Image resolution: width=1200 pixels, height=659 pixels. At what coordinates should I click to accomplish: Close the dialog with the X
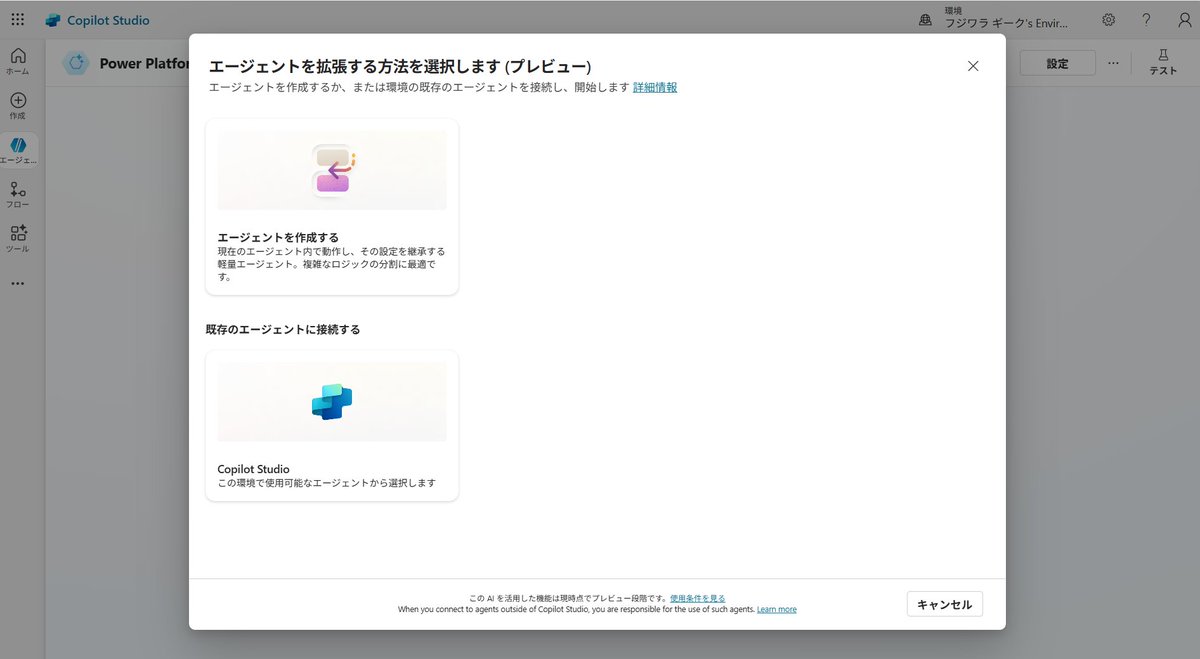point(973,66)
